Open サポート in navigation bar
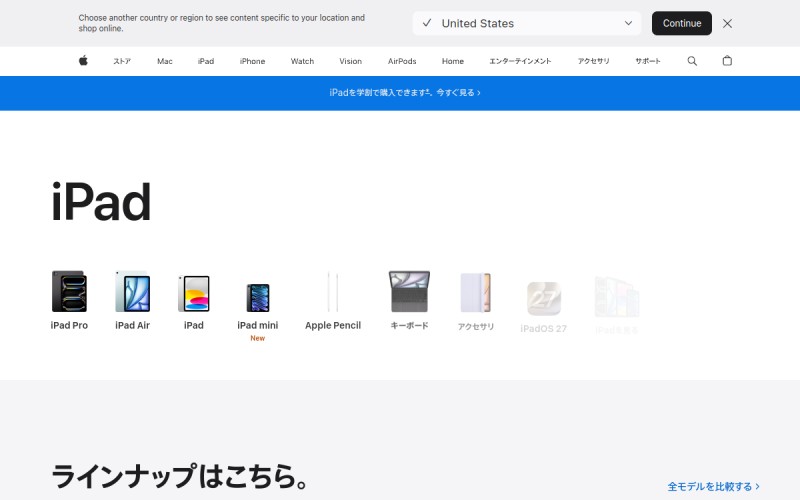Viewport: 800px width, 500px height. (648, 61)
